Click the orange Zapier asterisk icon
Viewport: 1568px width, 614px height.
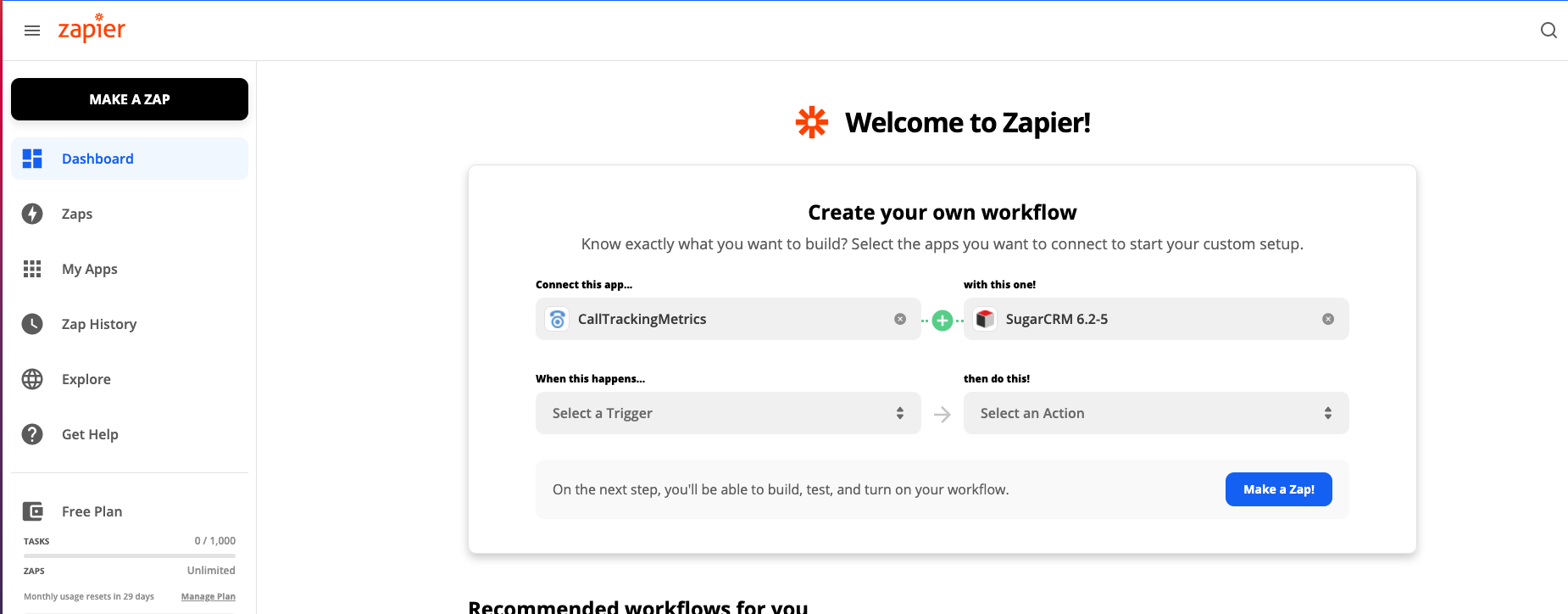click(812, 123)
